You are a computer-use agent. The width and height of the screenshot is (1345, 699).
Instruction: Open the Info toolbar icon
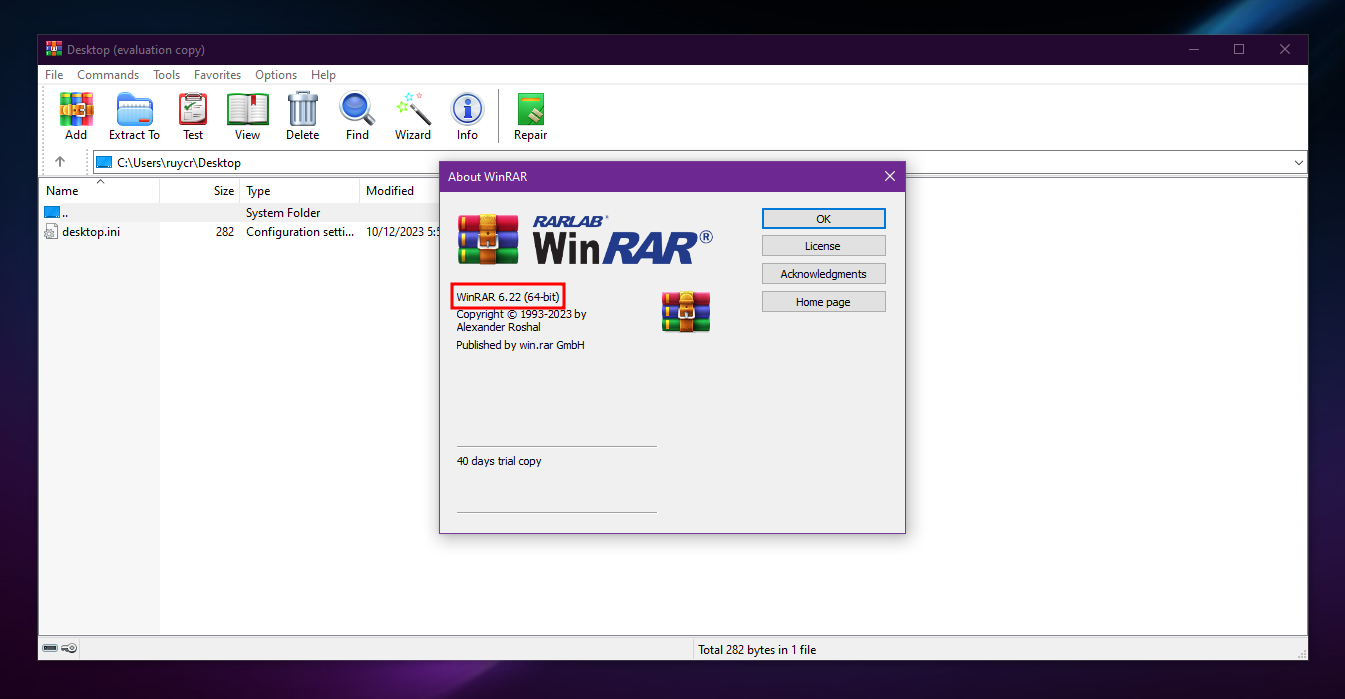point(467,116)
